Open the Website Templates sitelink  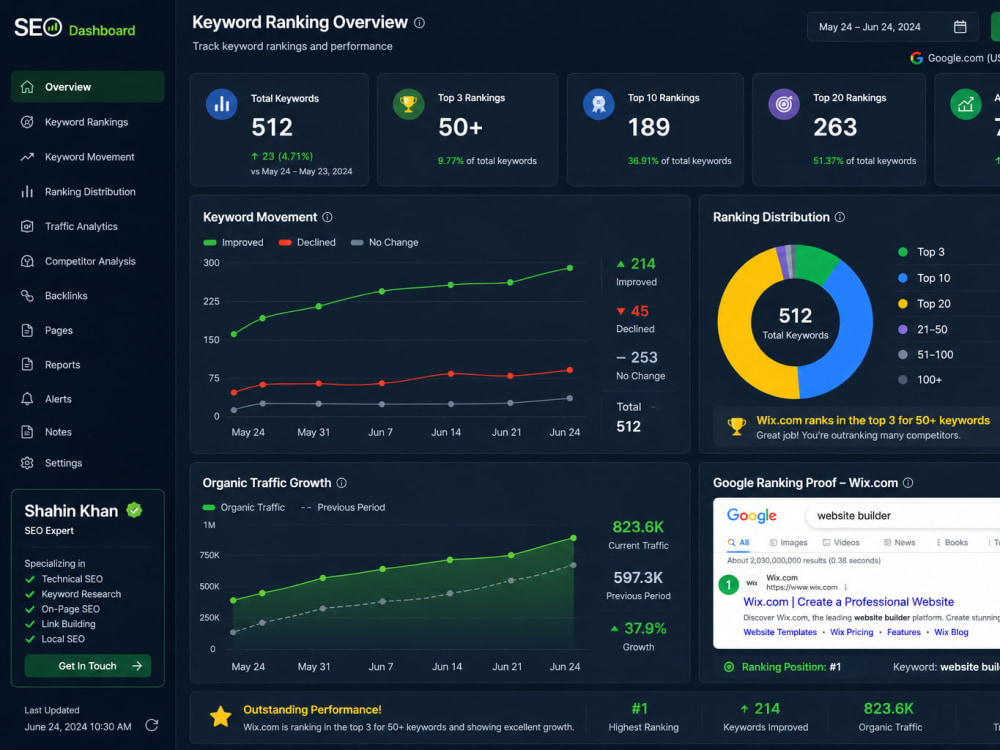(780, 632)
